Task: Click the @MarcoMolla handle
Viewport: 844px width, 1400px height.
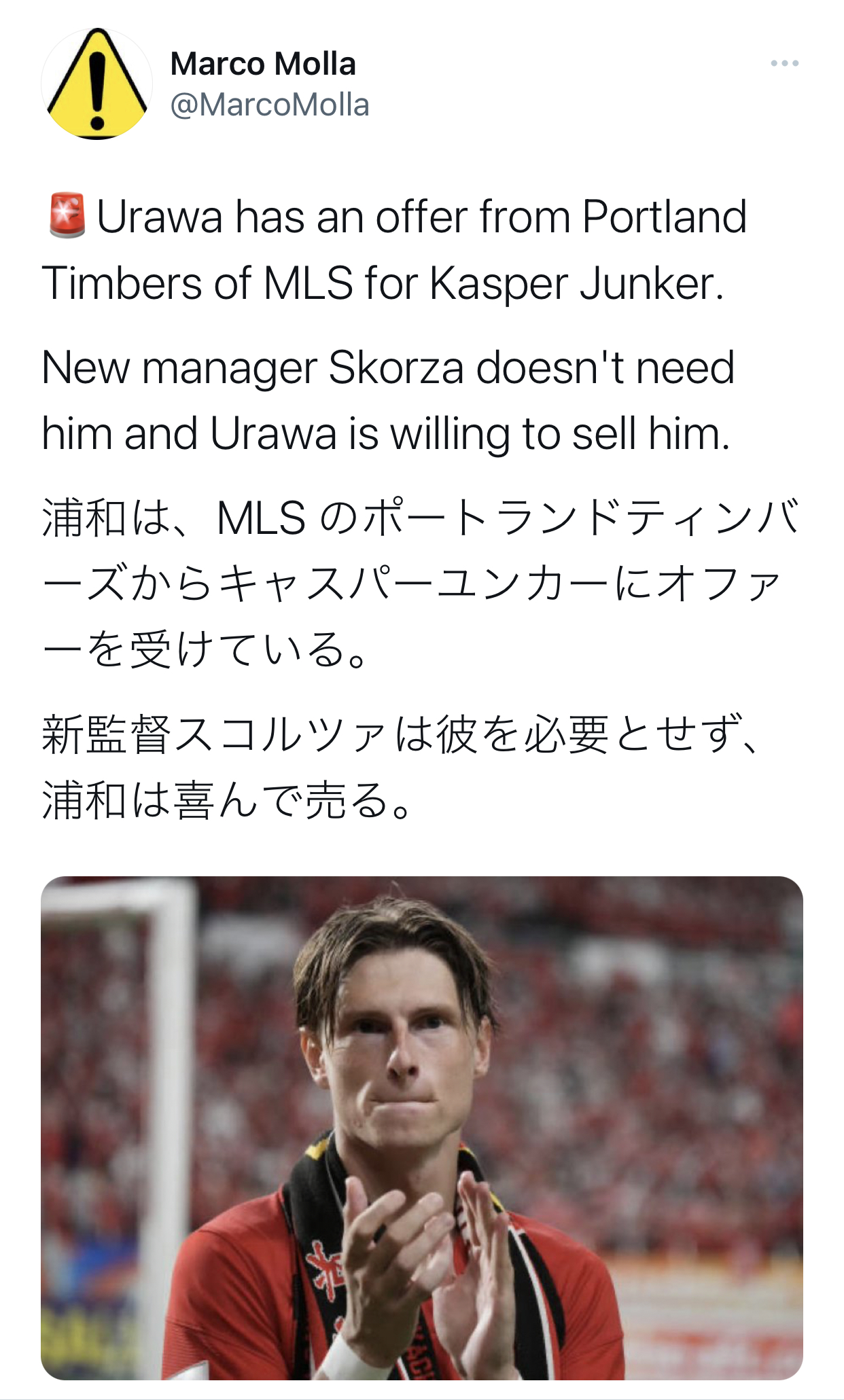Action: coord(270,105)
